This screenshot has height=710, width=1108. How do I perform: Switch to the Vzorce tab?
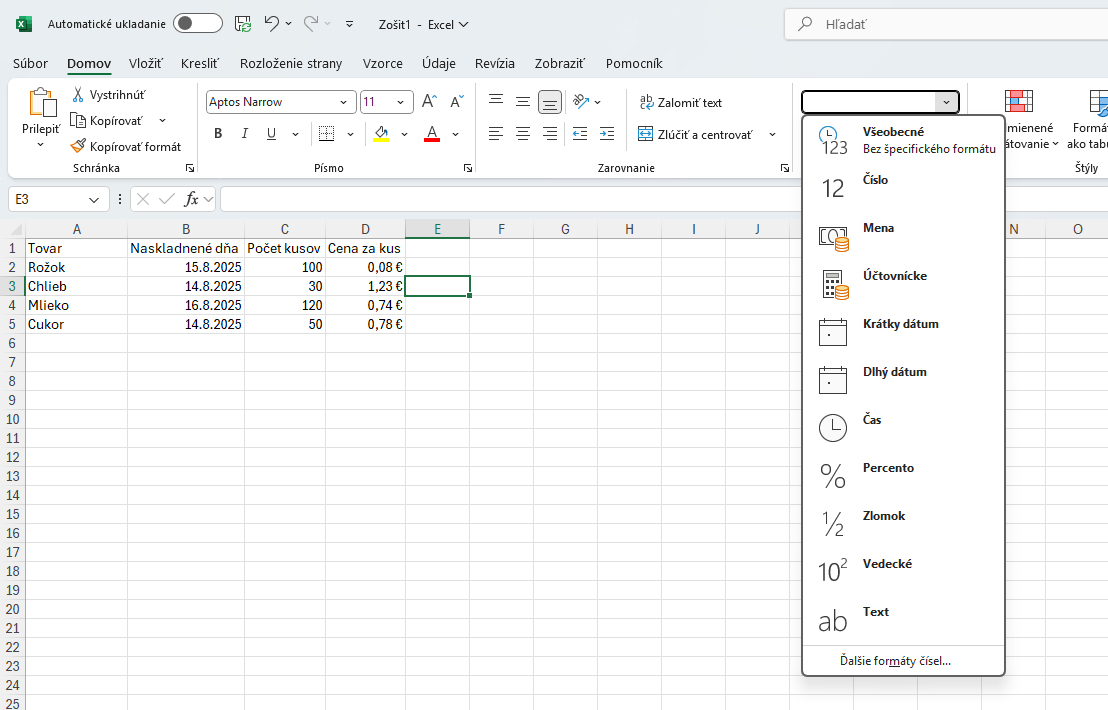382,64
